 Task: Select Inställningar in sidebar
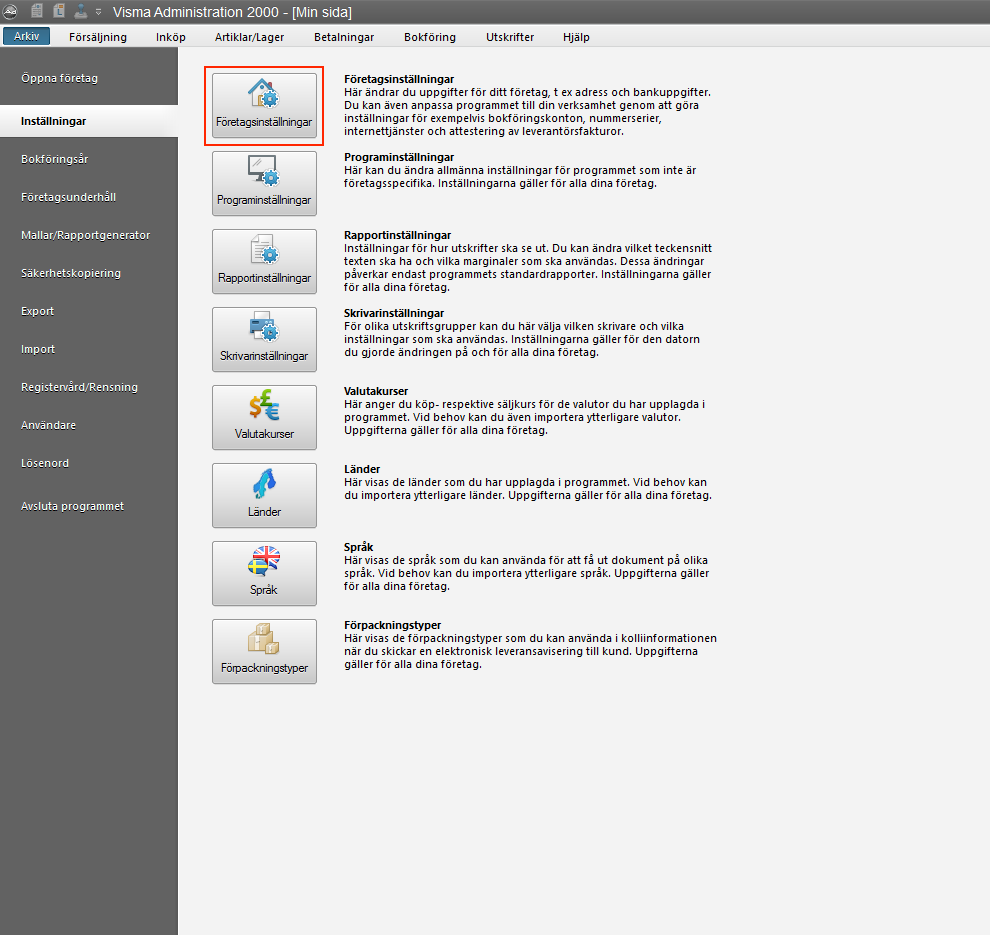(x=89, y=121)
